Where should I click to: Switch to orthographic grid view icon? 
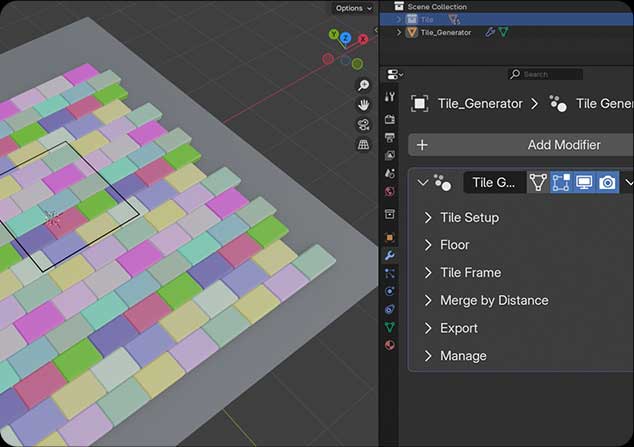pyautogui.click(x=364, y=145)
